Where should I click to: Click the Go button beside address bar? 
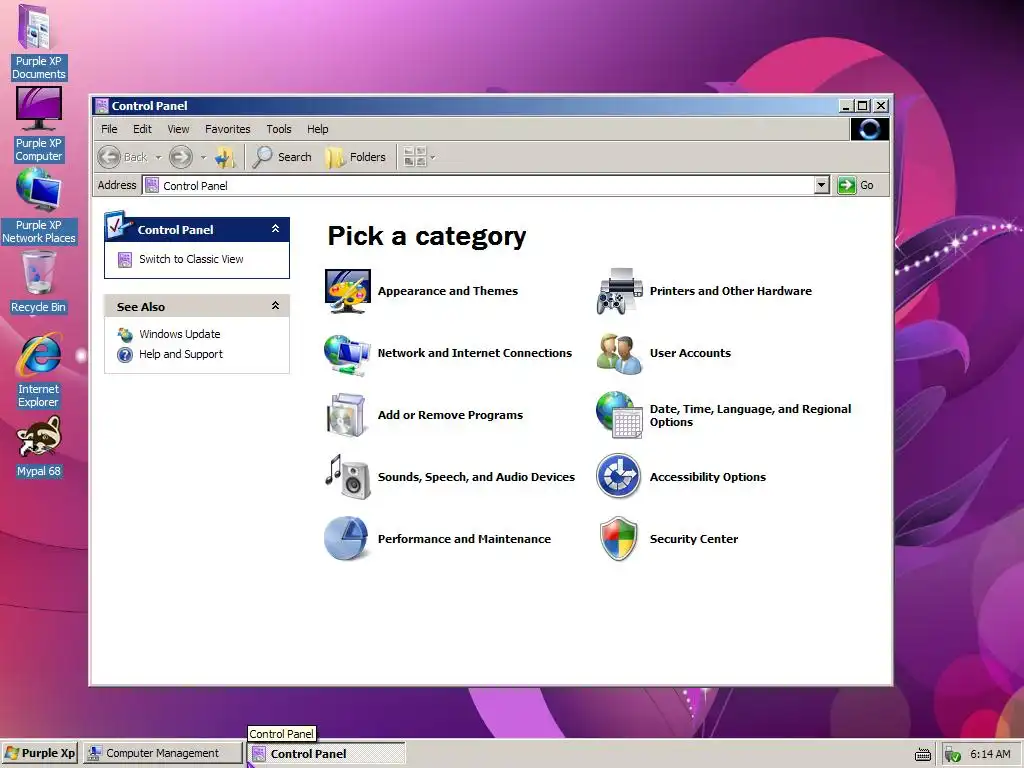click(x=856, y=185)
